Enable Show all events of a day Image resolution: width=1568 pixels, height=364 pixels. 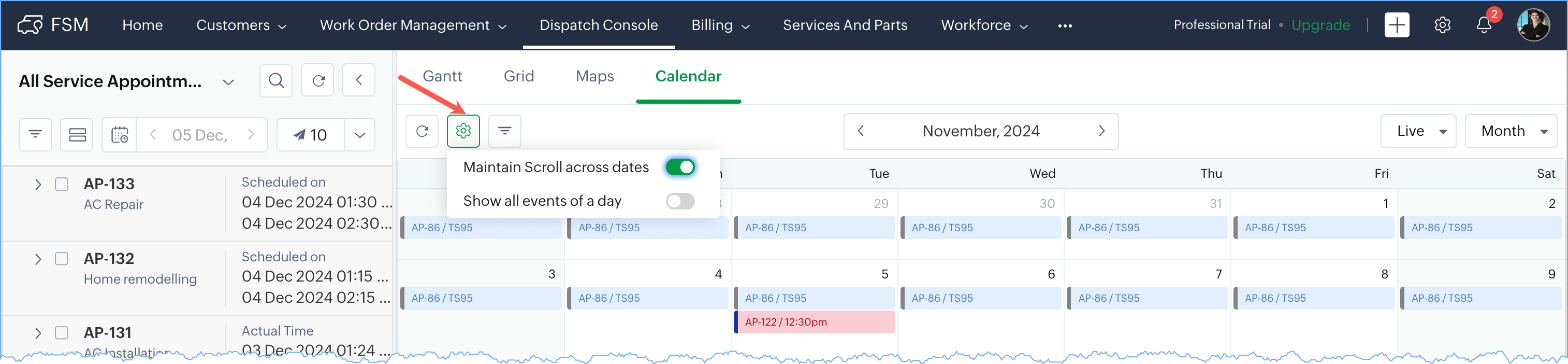(x=680, y=201)
